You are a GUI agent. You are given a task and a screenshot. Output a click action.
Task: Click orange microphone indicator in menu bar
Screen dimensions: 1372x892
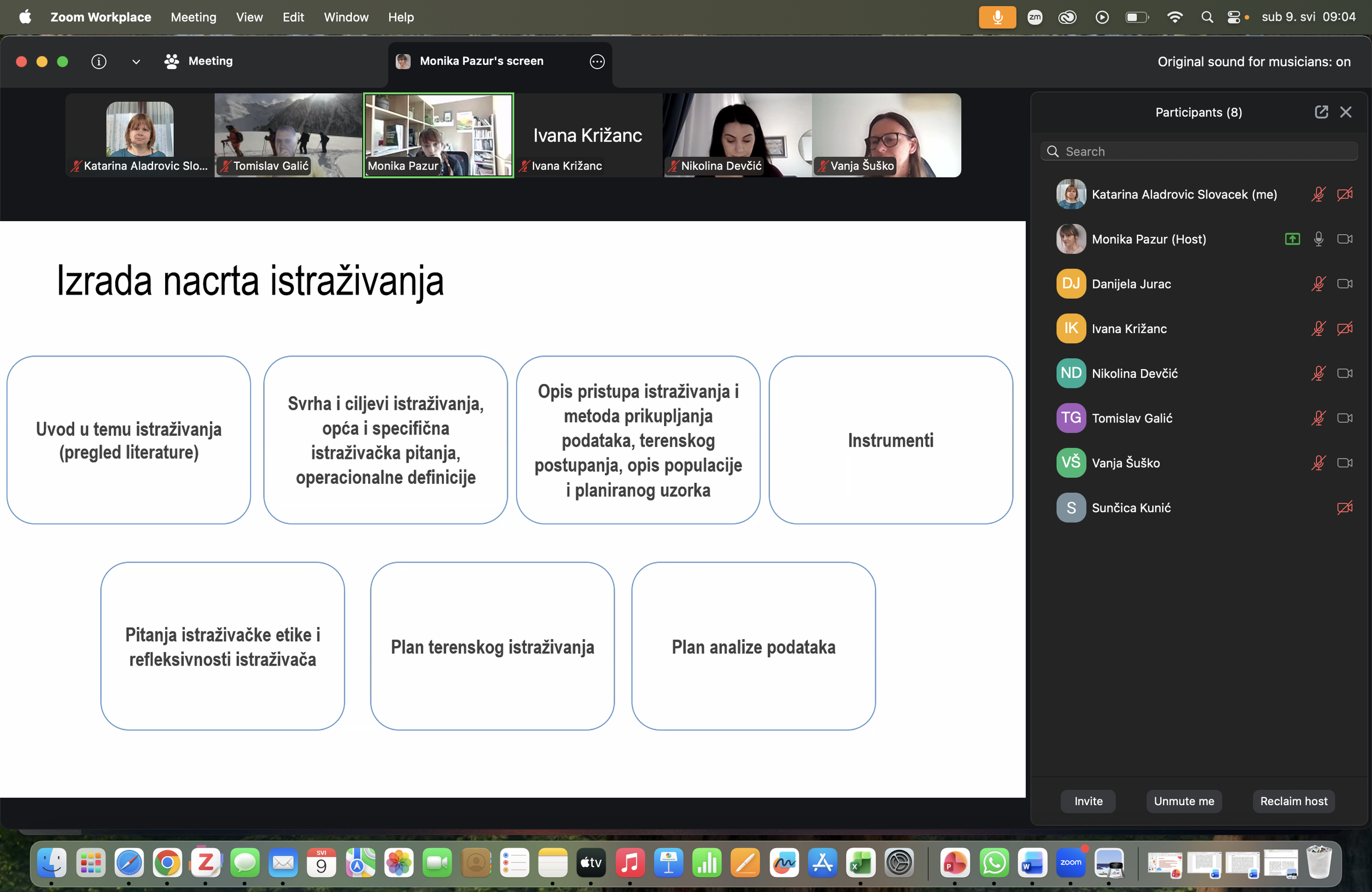[997, 18]
